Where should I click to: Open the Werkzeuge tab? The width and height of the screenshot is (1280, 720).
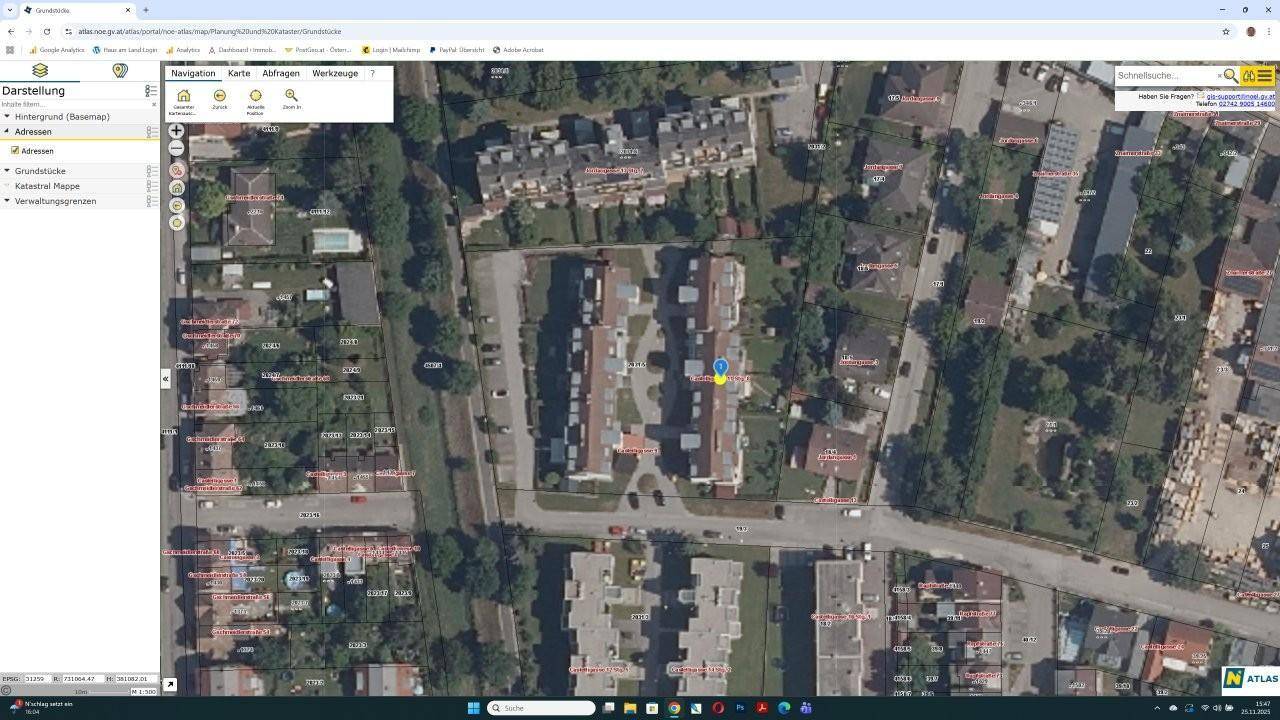[334, 73]
